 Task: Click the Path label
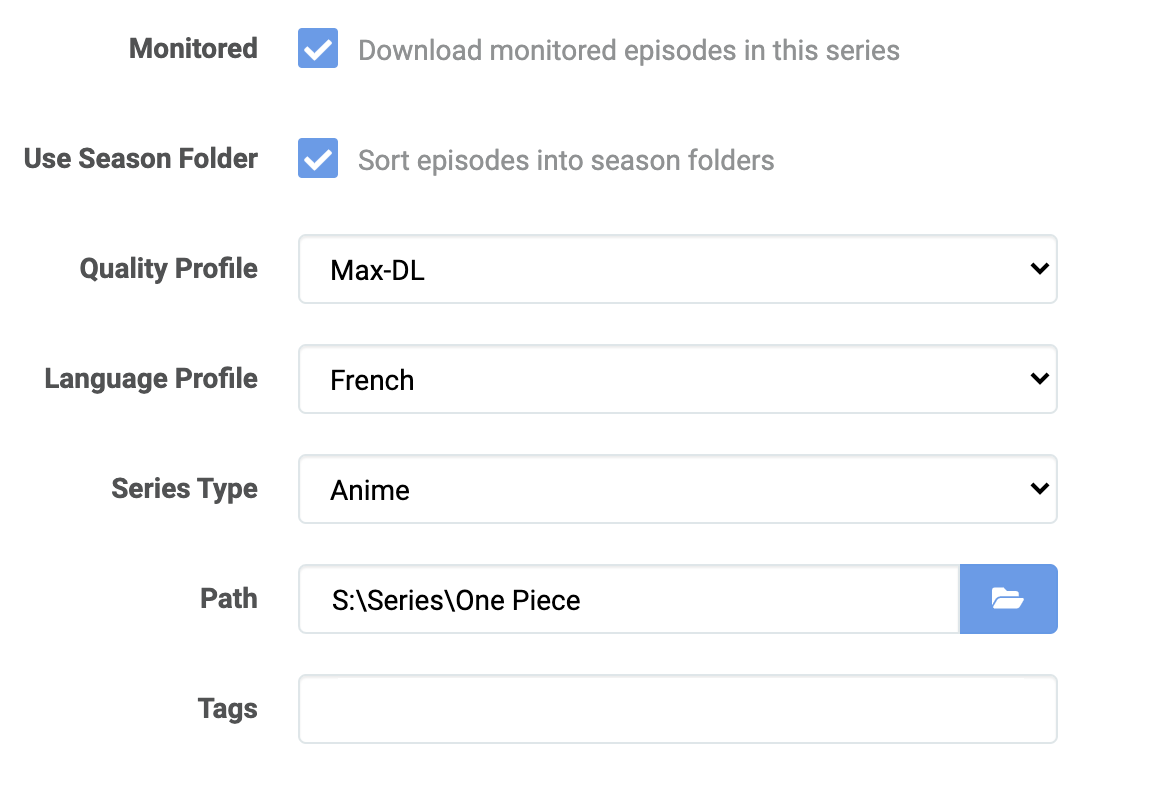229,599
